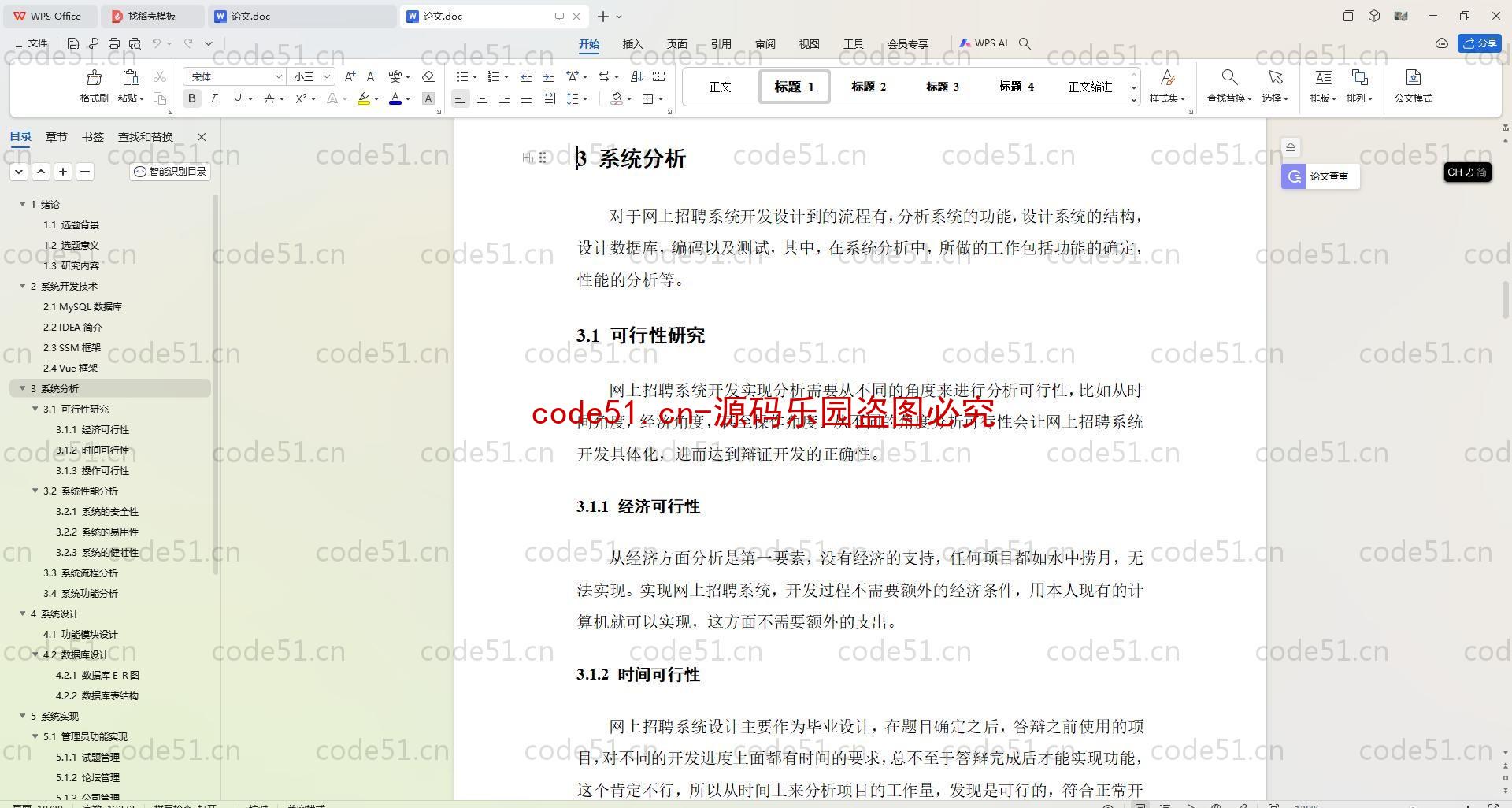Open a new tab with plus button
The height and width of the screenshot is (808, 1512).
click(x=602, y=16)
